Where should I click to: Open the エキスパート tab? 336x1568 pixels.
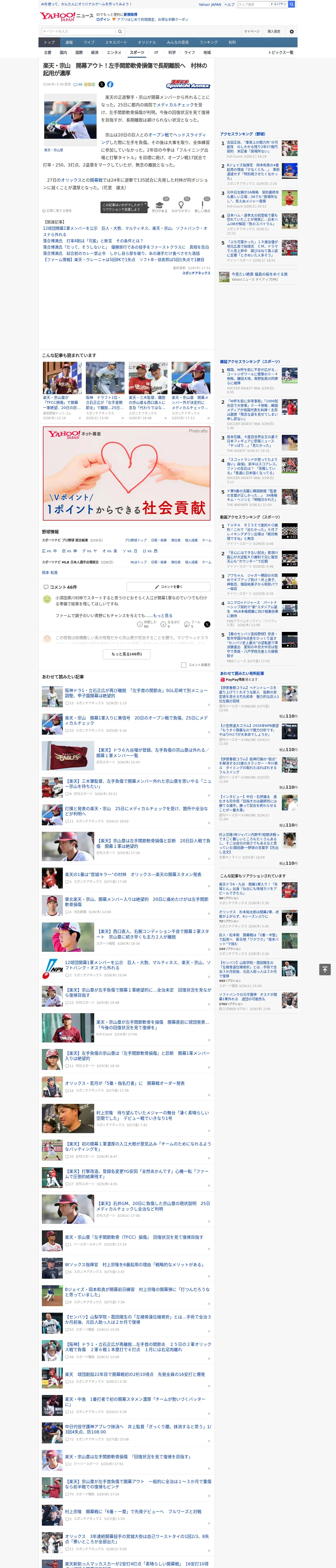[x=116, y=42]
